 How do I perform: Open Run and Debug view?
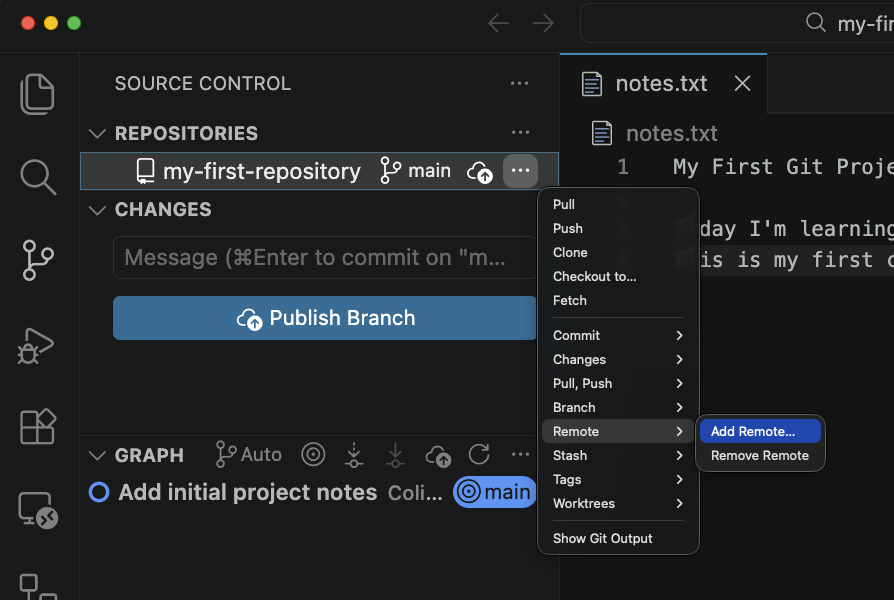click(x=36, y=346)
